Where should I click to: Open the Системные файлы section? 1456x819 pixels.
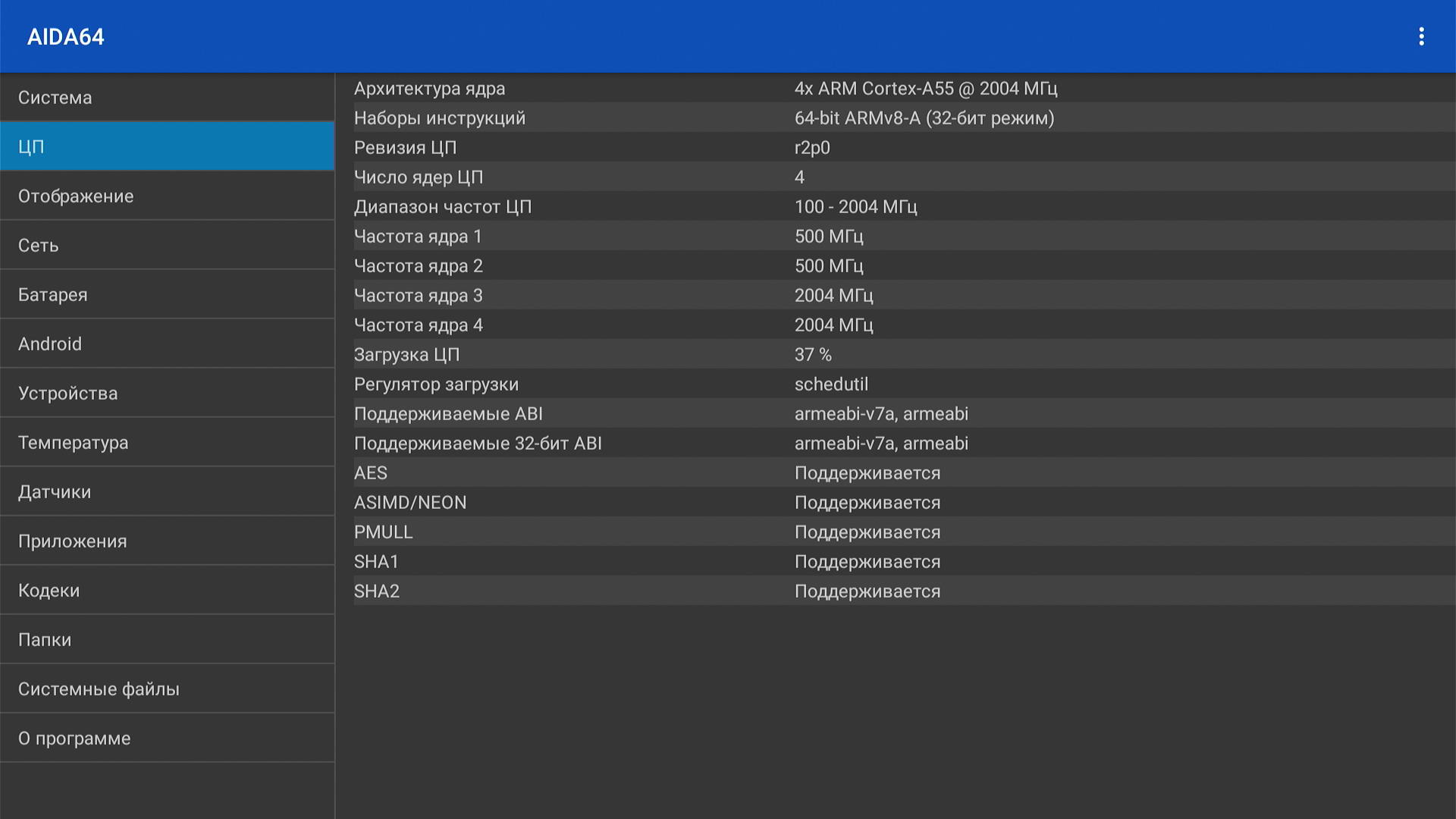(x=167, y=689)
